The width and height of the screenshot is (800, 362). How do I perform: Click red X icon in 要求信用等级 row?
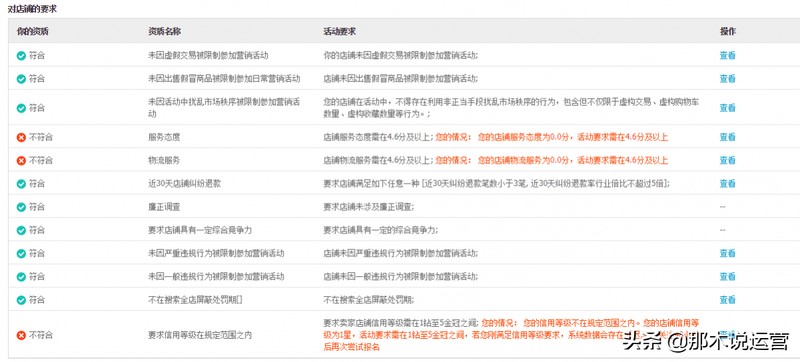coord(21,335)
